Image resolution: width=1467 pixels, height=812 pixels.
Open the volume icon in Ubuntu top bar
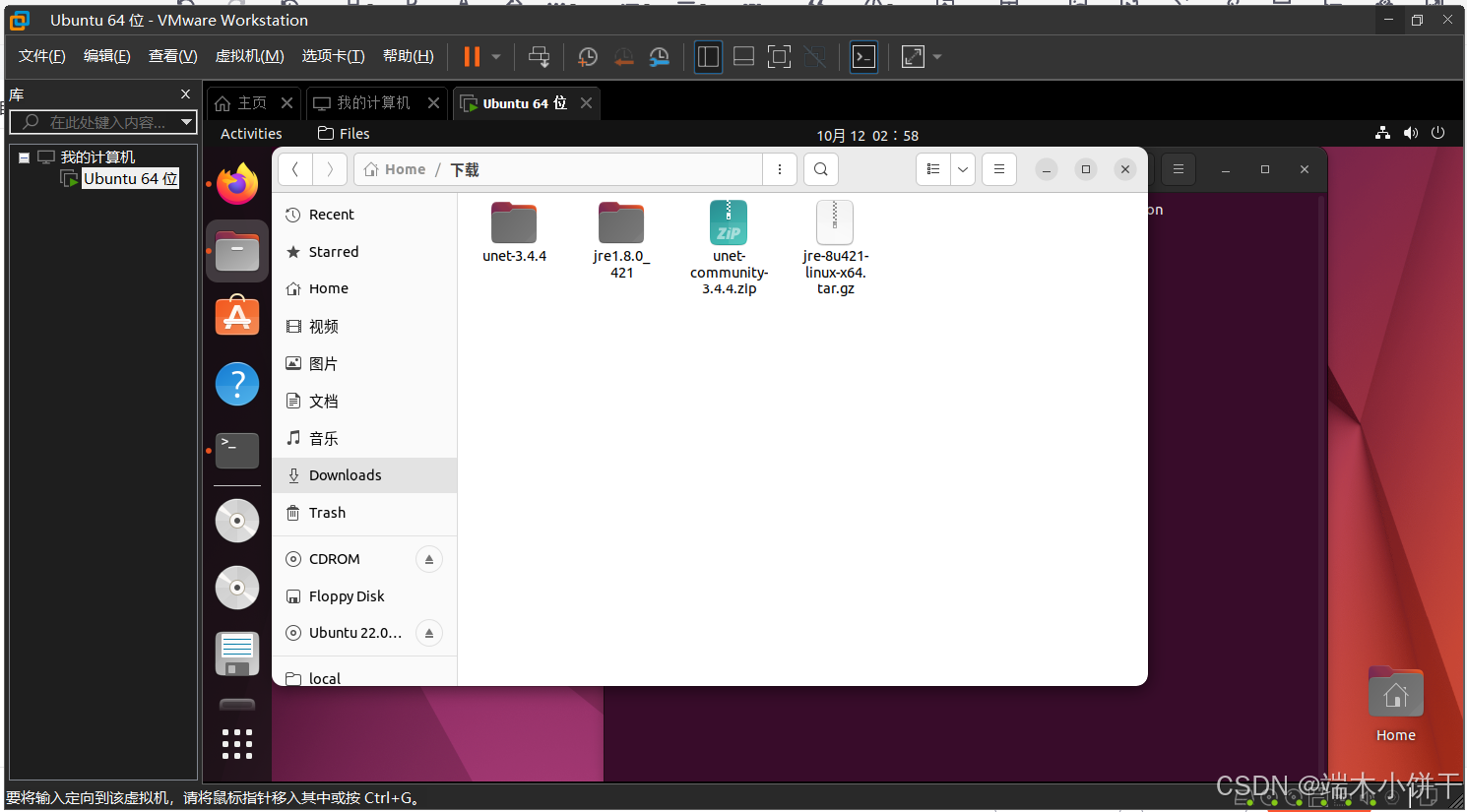coord(1411,133)
